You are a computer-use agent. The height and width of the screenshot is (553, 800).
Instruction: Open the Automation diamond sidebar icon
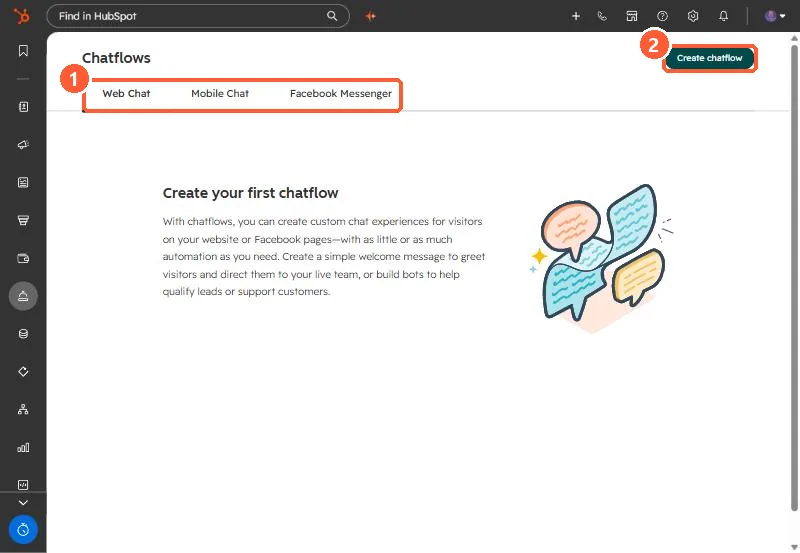pos(23,371)
